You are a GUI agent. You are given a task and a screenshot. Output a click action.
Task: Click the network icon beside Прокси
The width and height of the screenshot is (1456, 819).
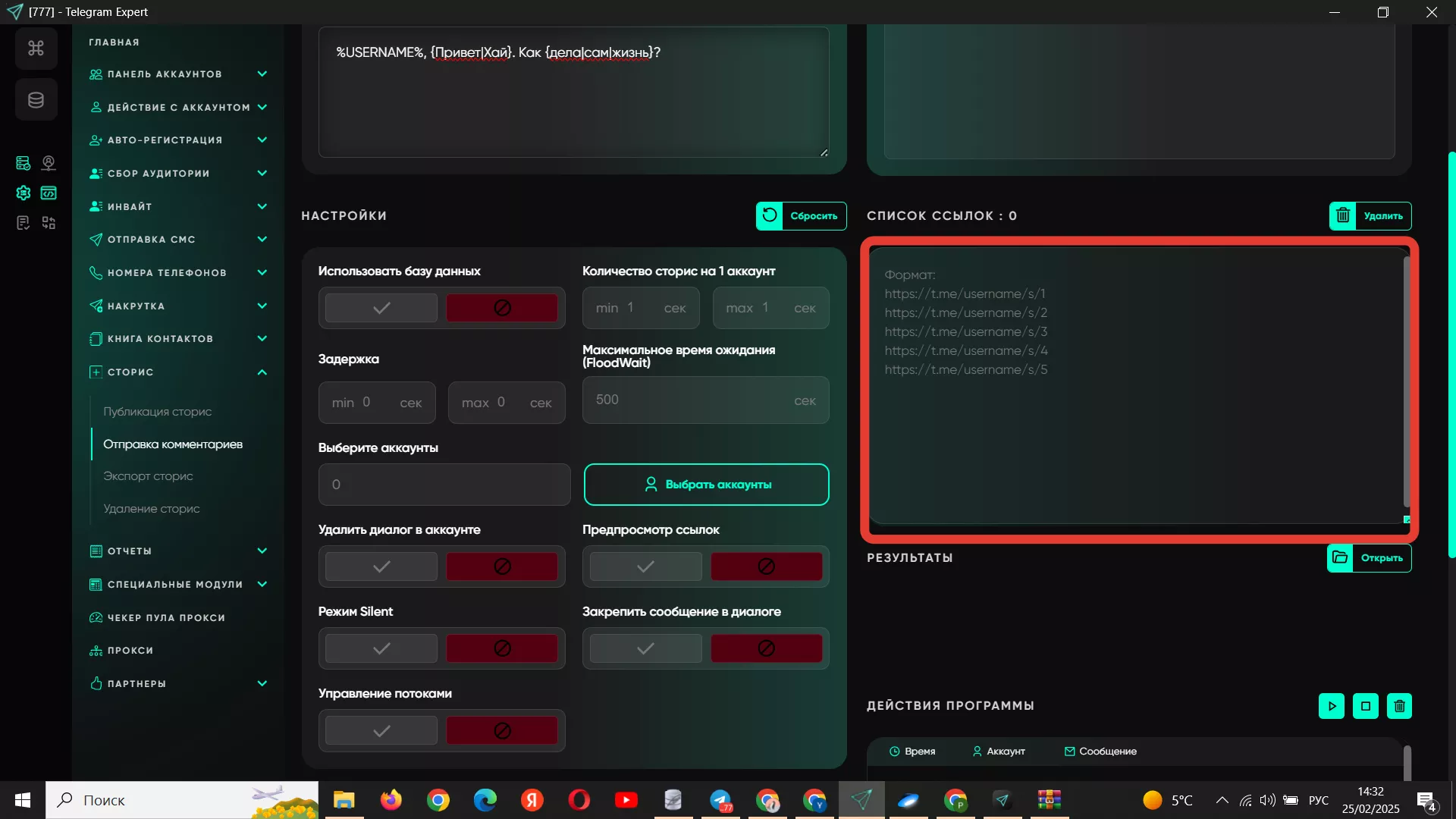[x=96, y=651]
